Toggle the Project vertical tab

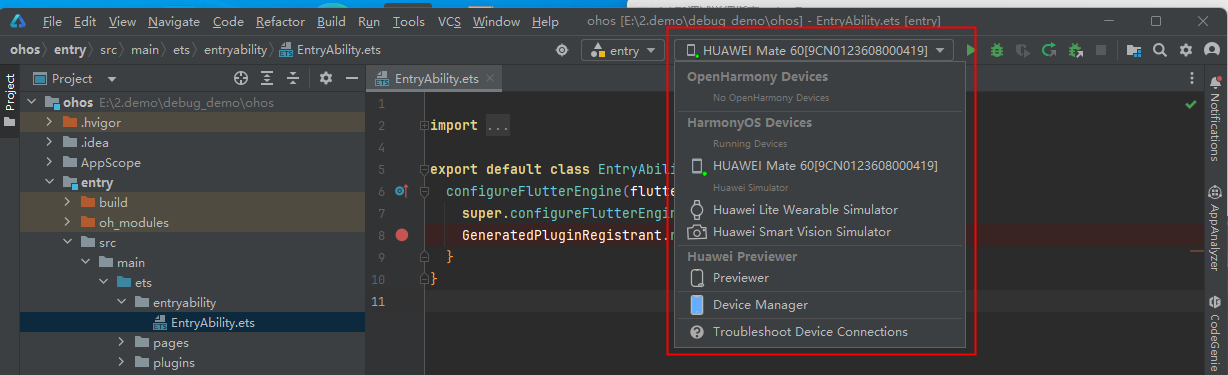pyautogui.click(x=10, y=100)
